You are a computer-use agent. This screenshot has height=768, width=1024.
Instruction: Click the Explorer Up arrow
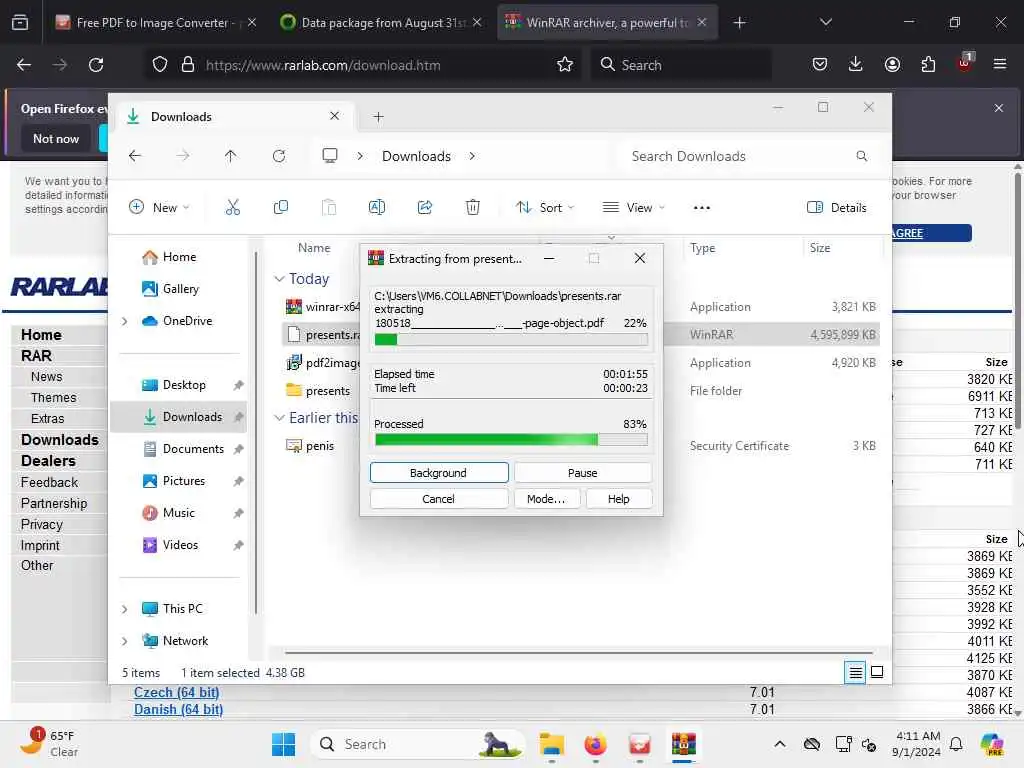coord(231,156)
